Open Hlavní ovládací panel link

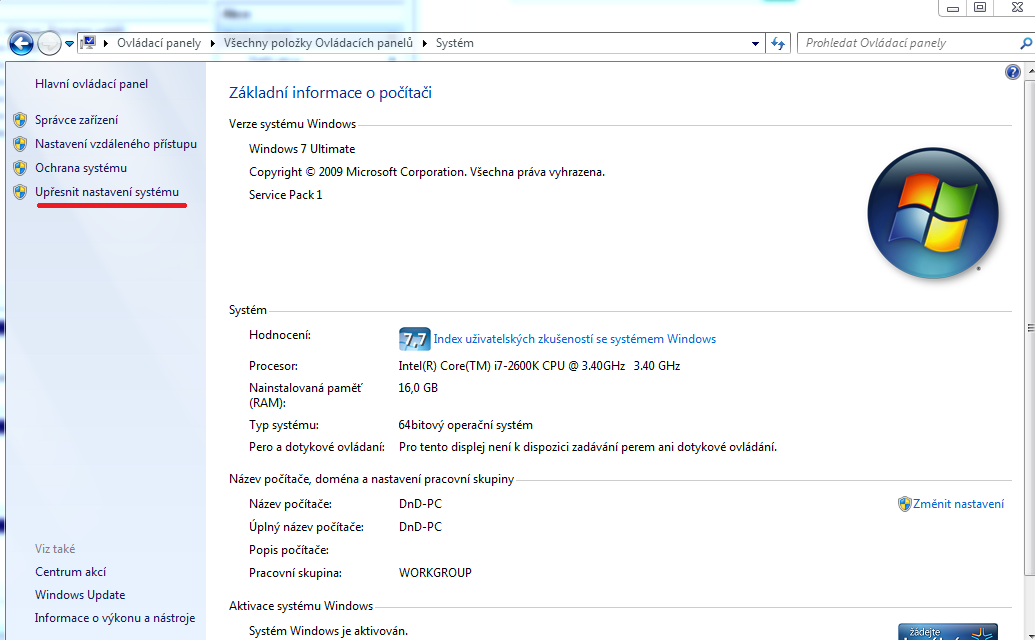pos(92,84)
